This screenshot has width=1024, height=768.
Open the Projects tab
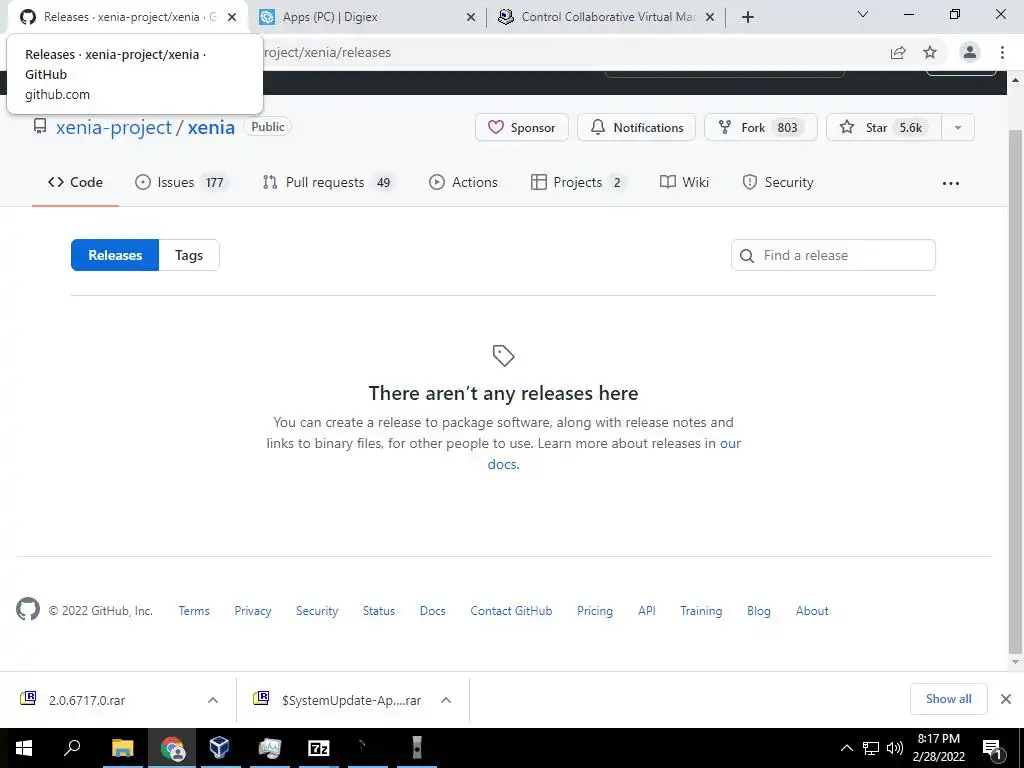point(579,182)
